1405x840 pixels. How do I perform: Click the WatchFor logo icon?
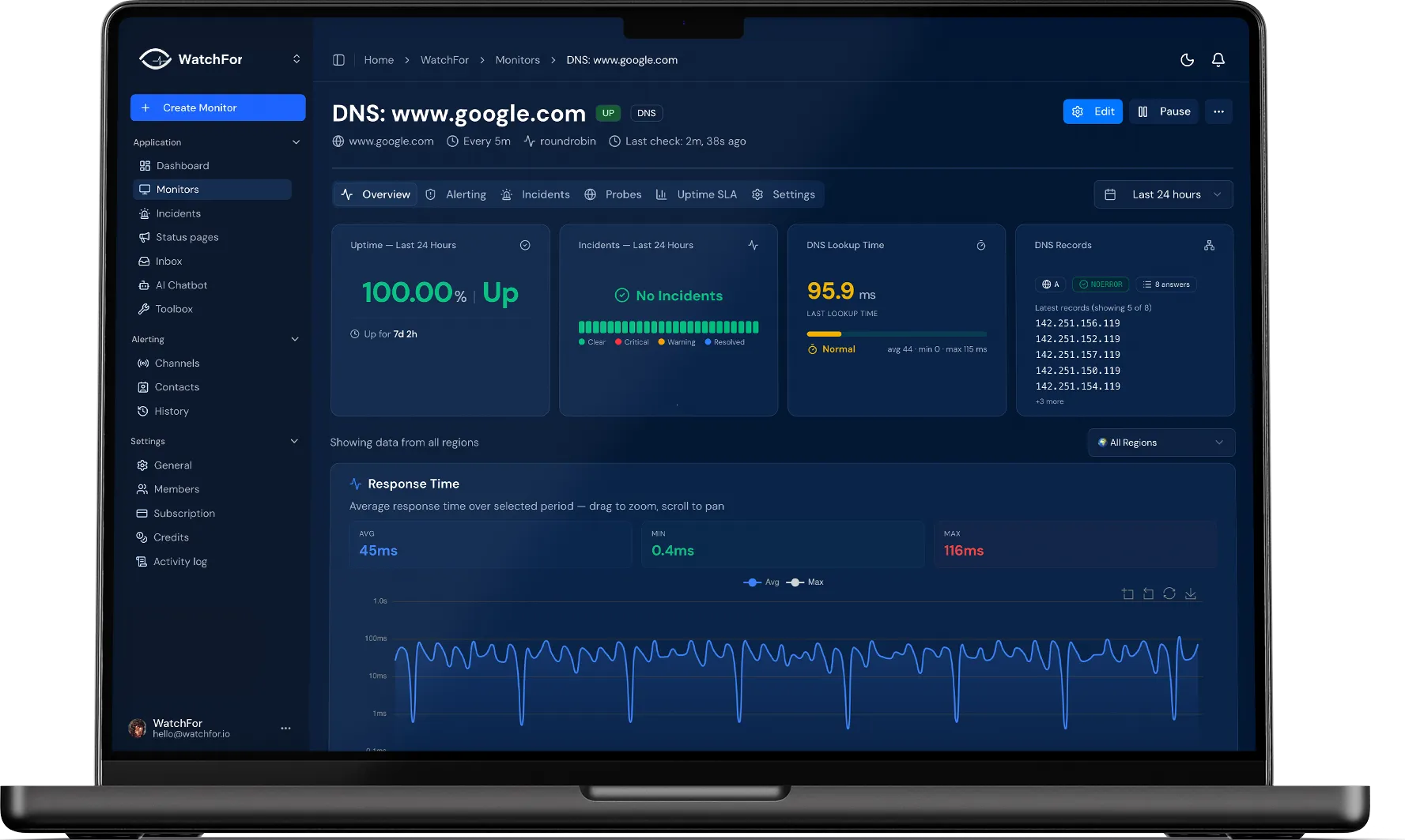tap(155, 59)
